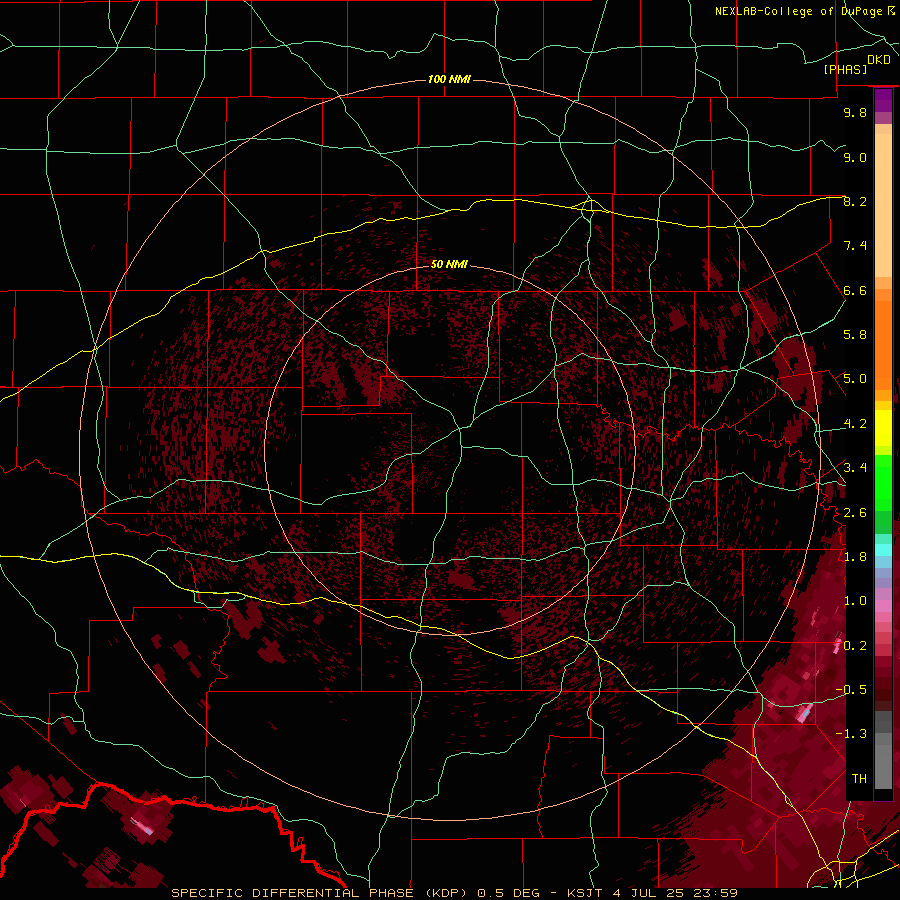Click the 0.5 DEG elevation text in caption
The image size is (900, 900).
click(x=510, y=893)
